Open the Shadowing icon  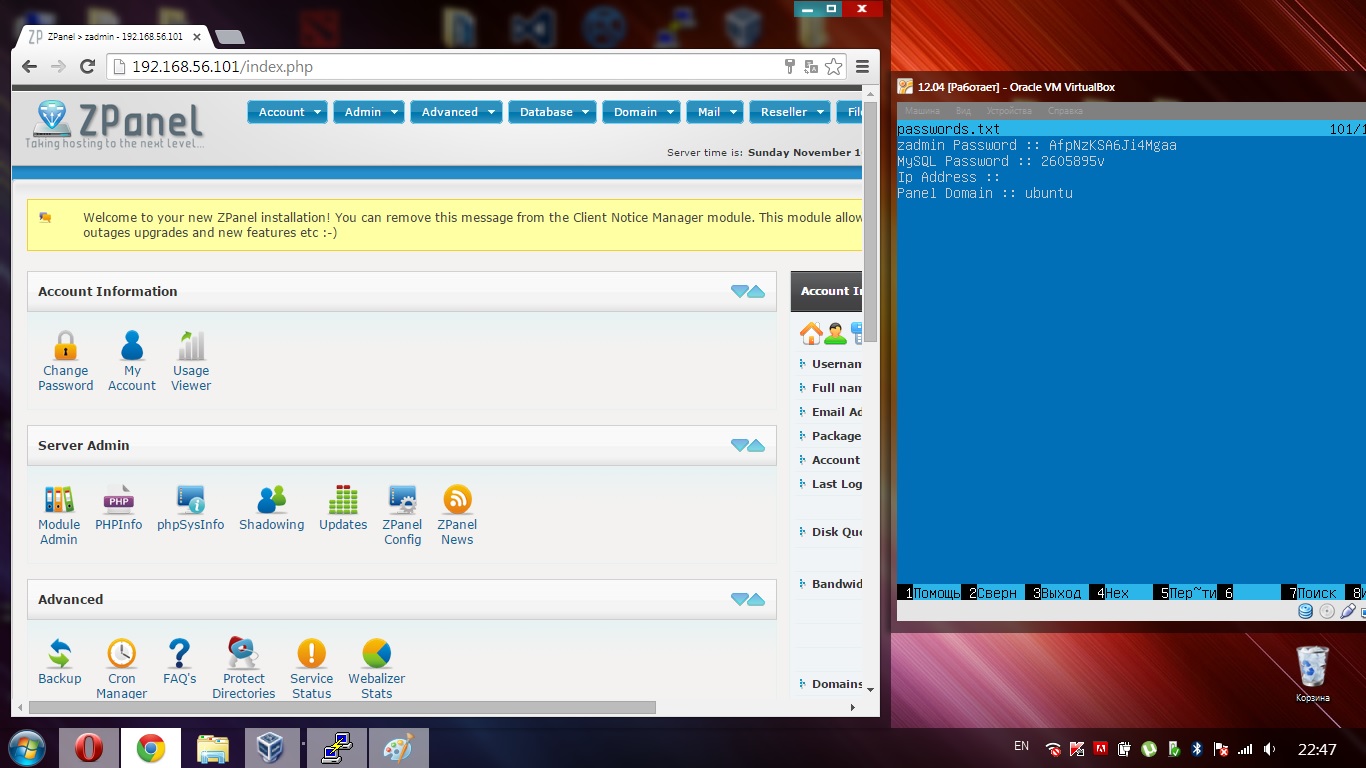(x=271, y=500)
